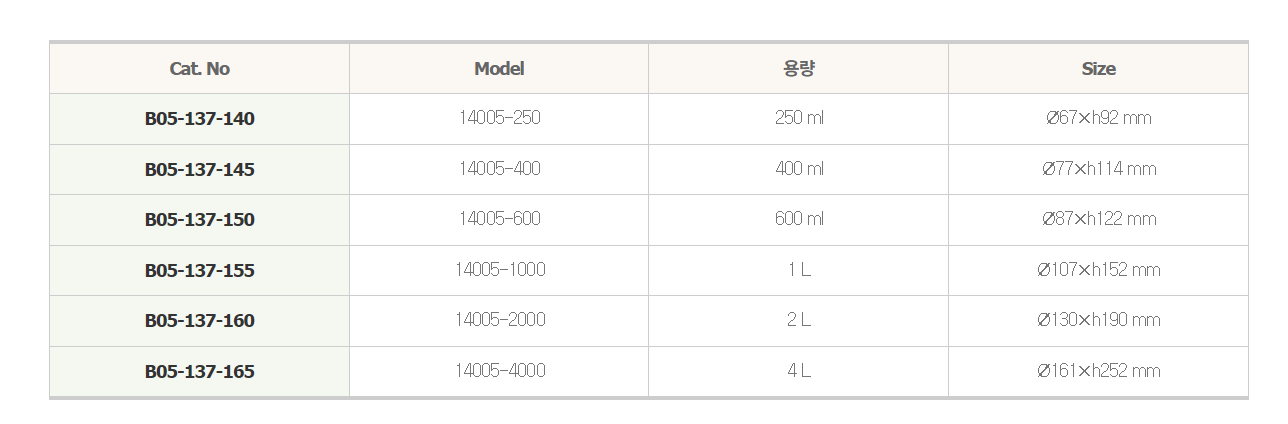Click model 14005-4000 cell
Image resolution: width=1288 pixels, height=424 pixels.
coord(499,371)
